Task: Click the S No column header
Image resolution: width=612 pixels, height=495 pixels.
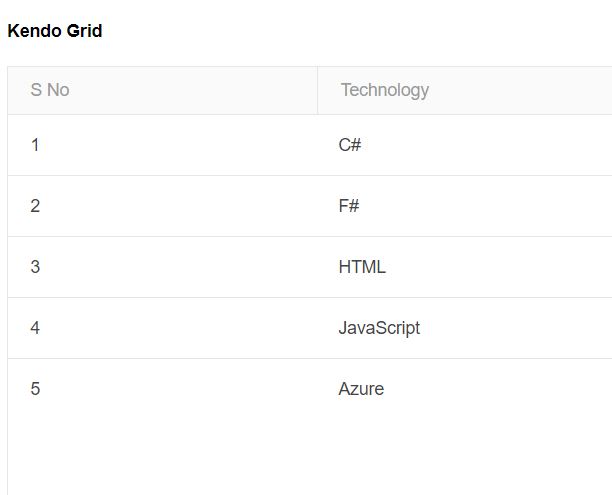Action: click(x=162, y=90)
